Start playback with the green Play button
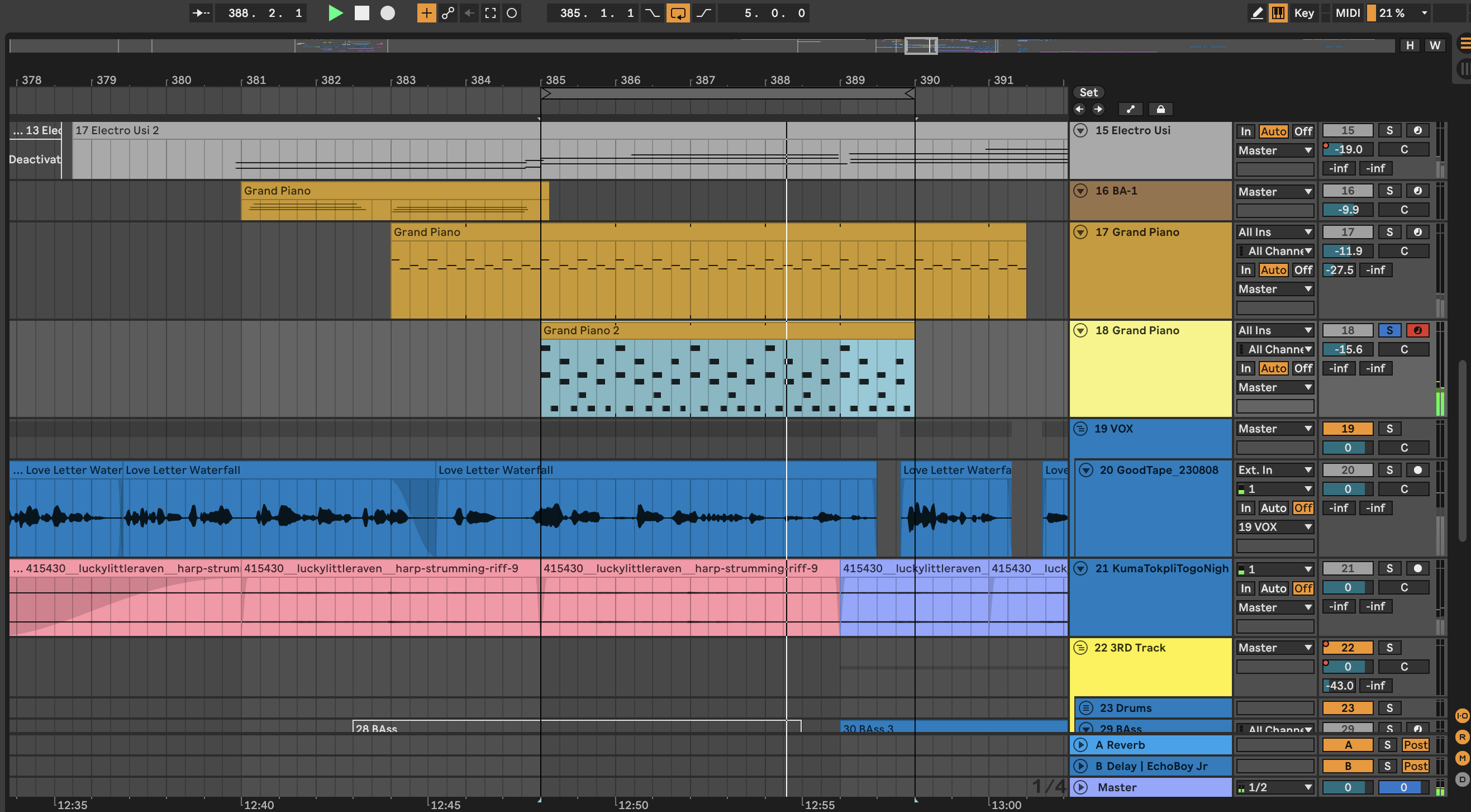 (x=335, y=13)
